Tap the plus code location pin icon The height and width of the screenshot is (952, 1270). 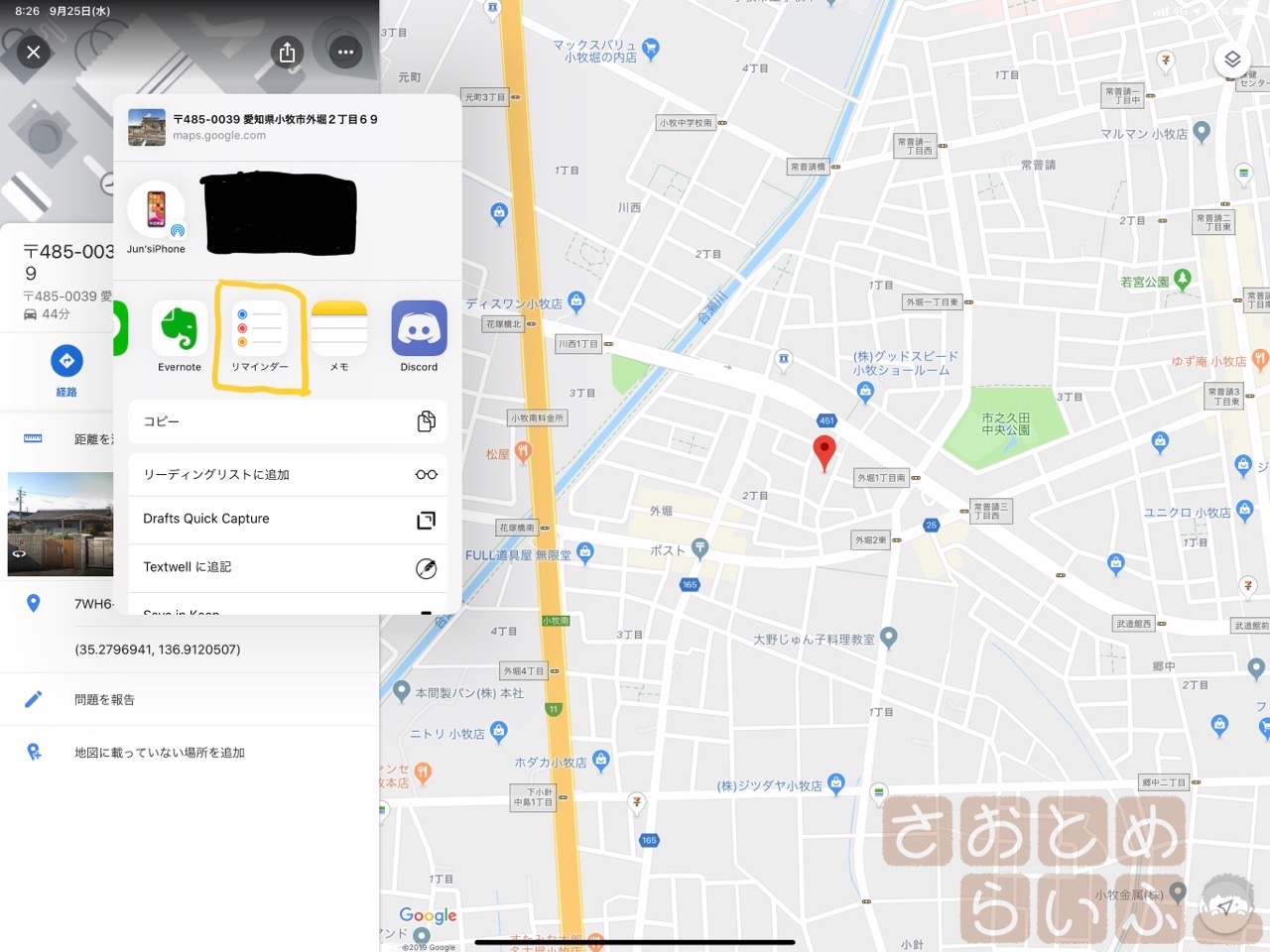click(33, 603)
